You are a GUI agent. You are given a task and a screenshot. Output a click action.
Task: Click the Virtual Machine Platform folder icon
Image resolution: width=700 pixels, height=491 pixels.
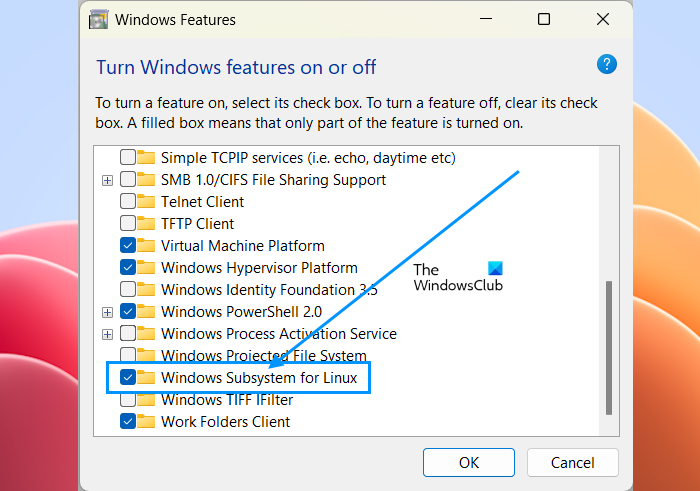point(148,246)
